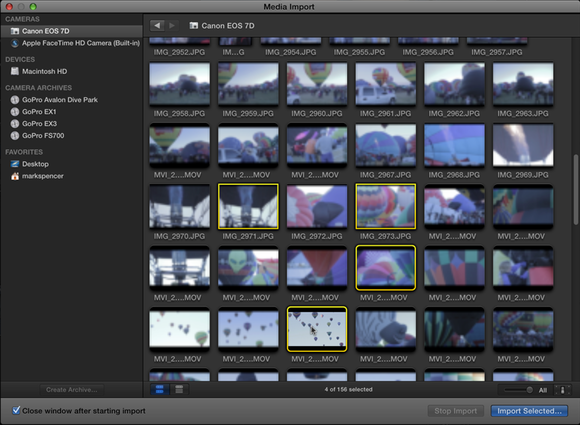The width and height of the screenshot is (580, 425).
Task: Switch to filmstrip view icon
Action: 160,389
